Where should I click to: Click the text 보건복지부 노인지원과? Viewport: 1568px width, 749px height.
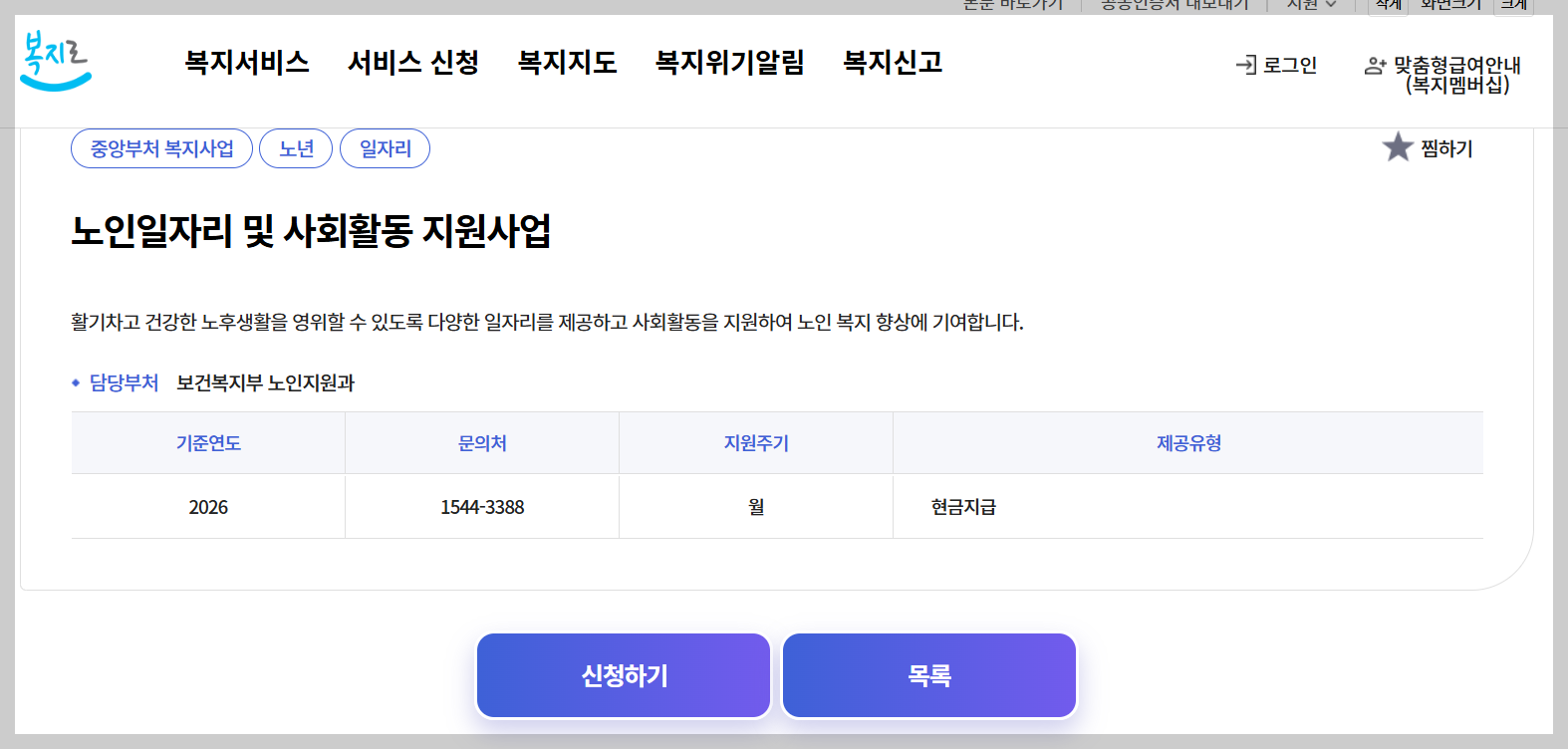pyautogui.click(x=265, y=382)
